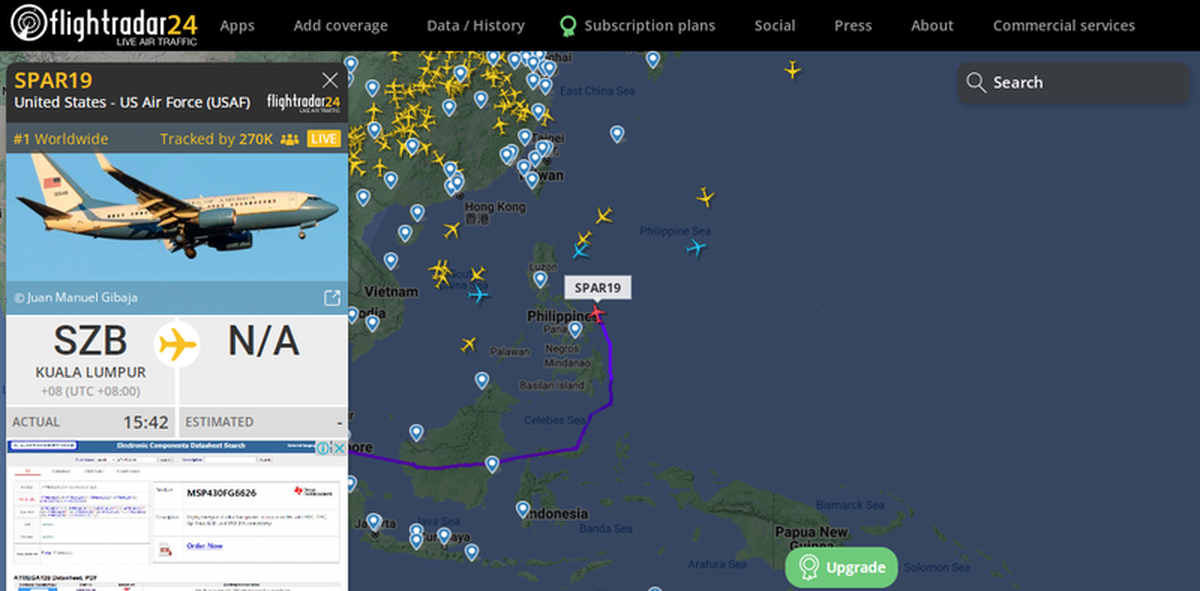Open the Data / History menu

(x=475, y=25)
